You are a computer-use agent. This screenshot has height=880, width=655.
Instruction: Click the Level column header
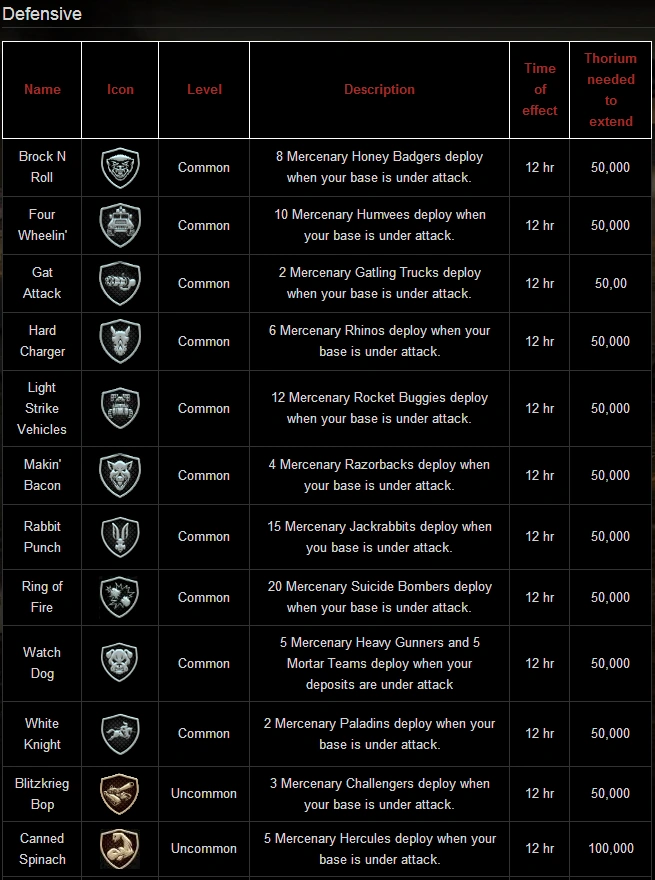point(204,90)
